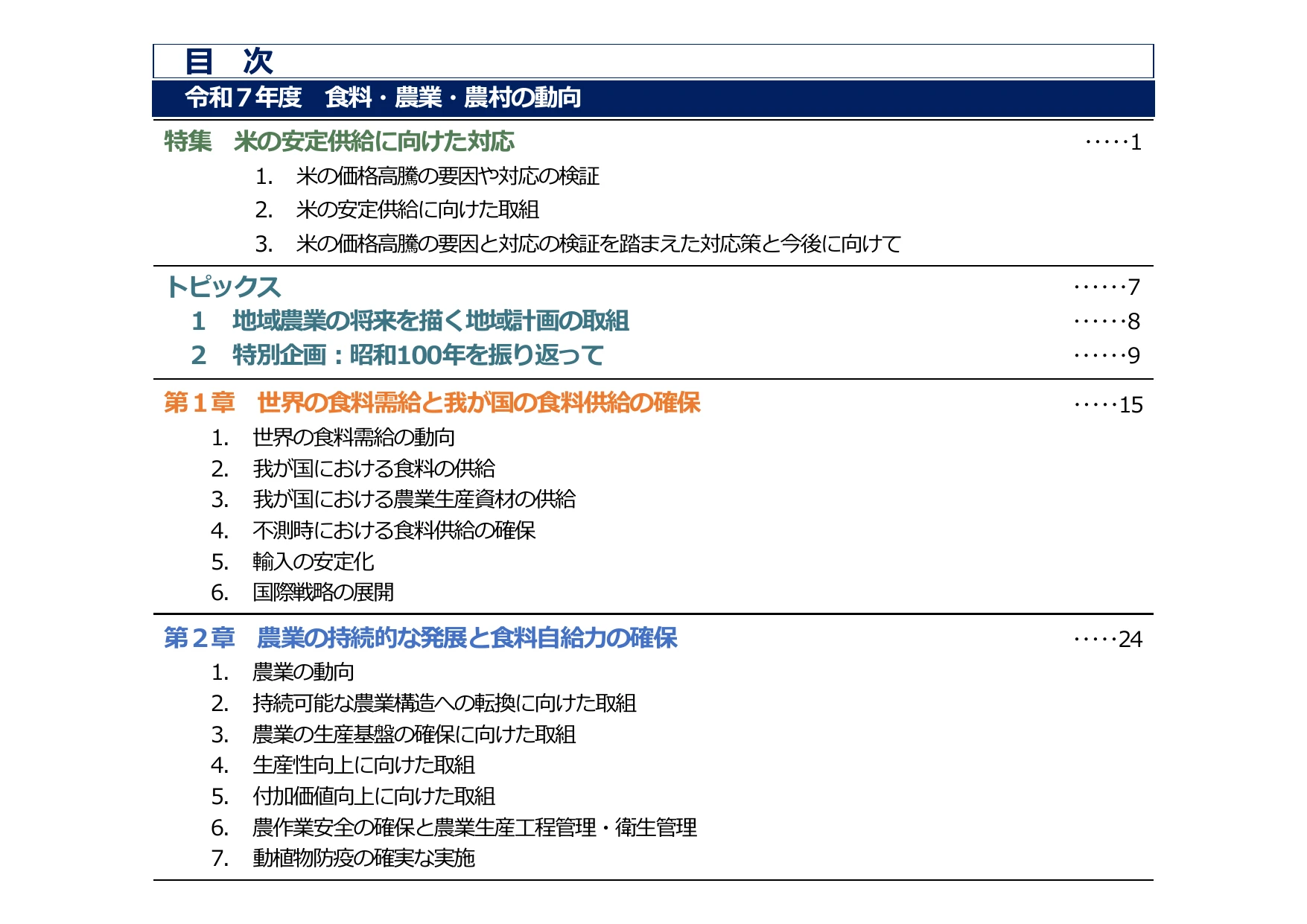This screenshot has height=924, width=1307.
Task: Select item 農作業安全の確保と農業生産工程管理・衛生管理
Action: tap(475, 828)
